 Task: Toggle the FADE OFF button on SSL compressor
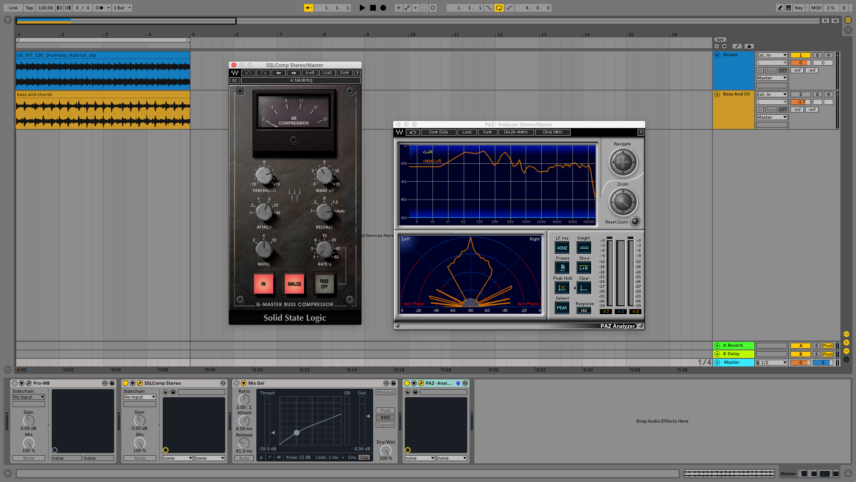(324, 284)
